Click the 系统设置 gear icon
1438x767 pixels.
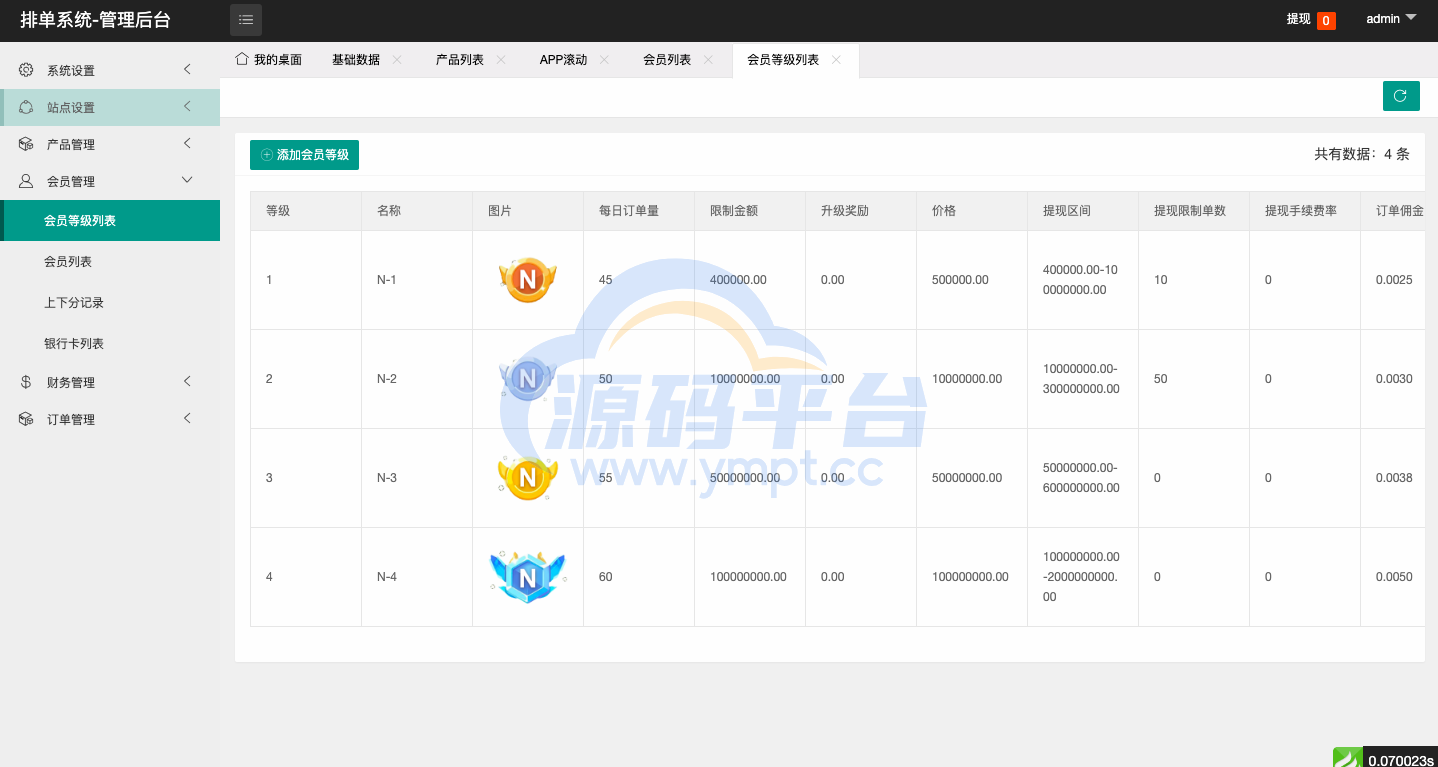(27, 70)
